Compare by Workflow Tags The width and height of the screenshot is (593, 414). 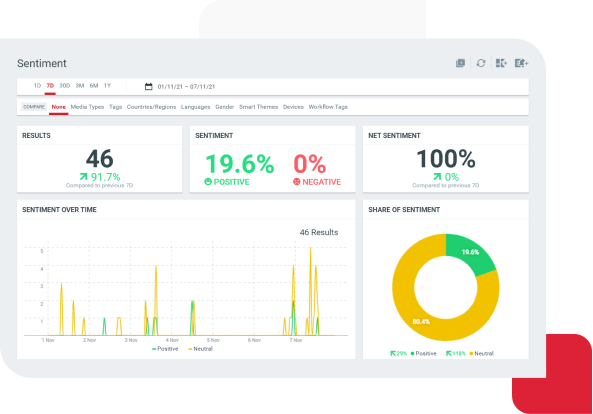coord(328,107)
